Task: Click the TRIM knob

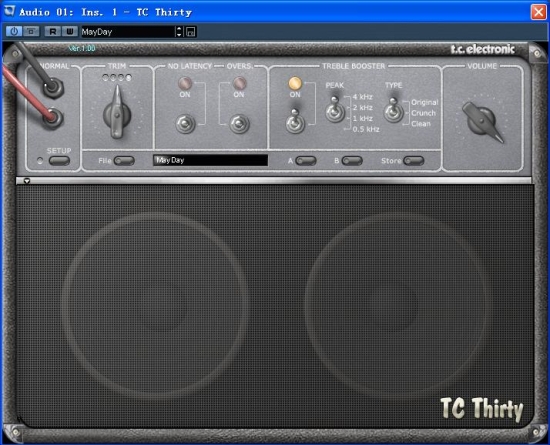Action: pos(117,114)
